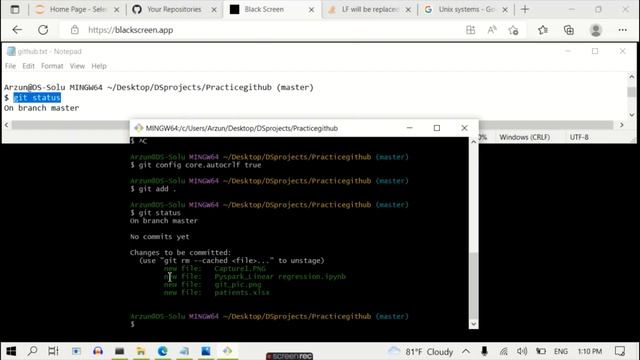Close the Your Repositories tab
Viewport: 640px width, 360px height.
[x=214, y=9]
